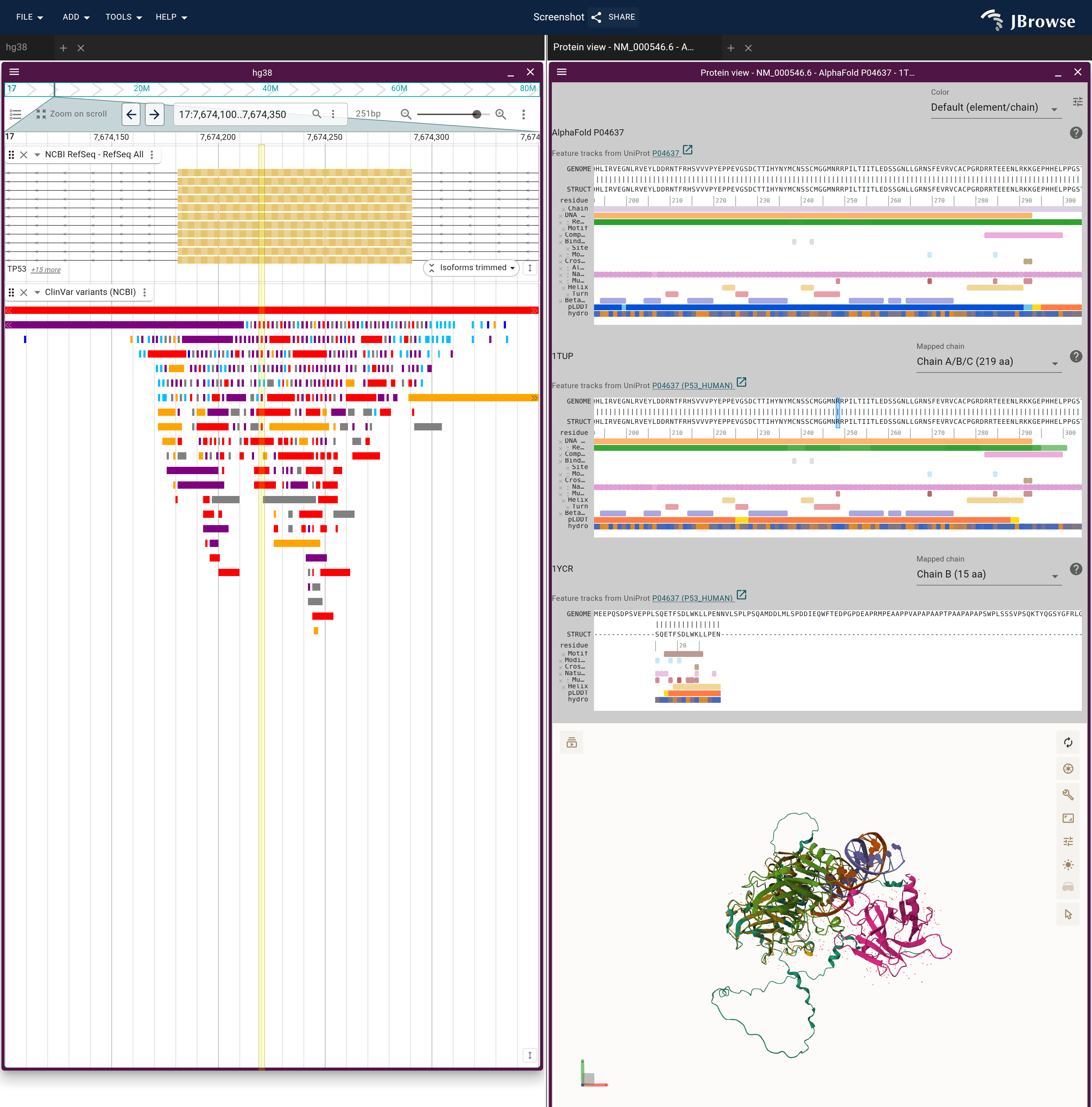This screenshot has height=1107, width=1092.
Task: Open the Protein view hamburger menu
Action: click(x=562, y=72)
